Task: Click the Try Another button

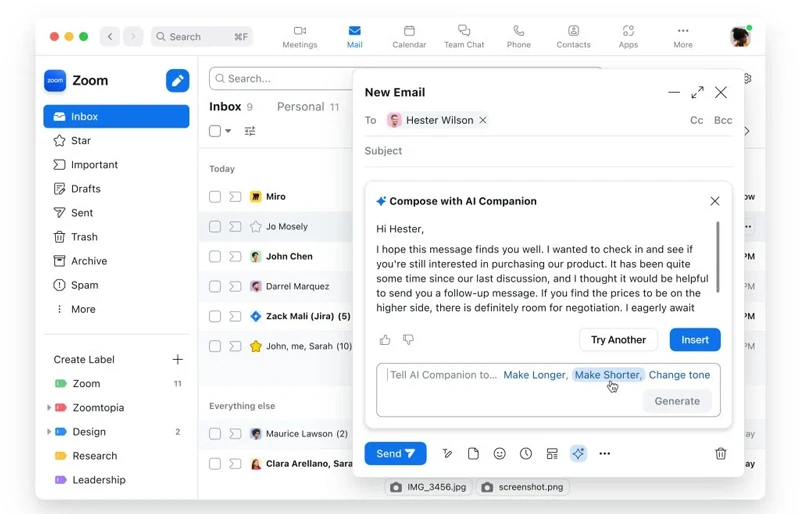Action: [618, 340]
